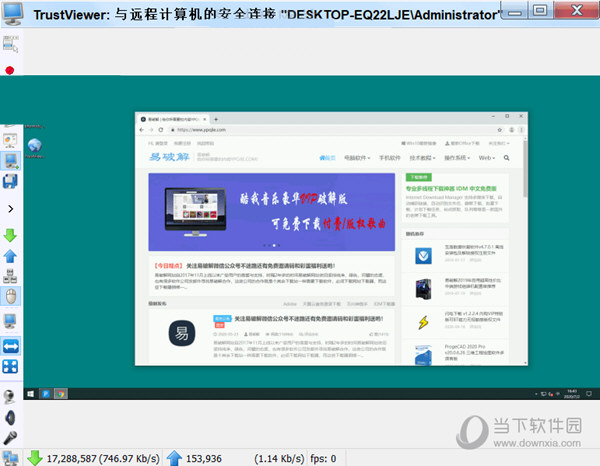Click the new tab plus button in browser
This screenshot has height=466, width=600.
click(x=216, y=119)
